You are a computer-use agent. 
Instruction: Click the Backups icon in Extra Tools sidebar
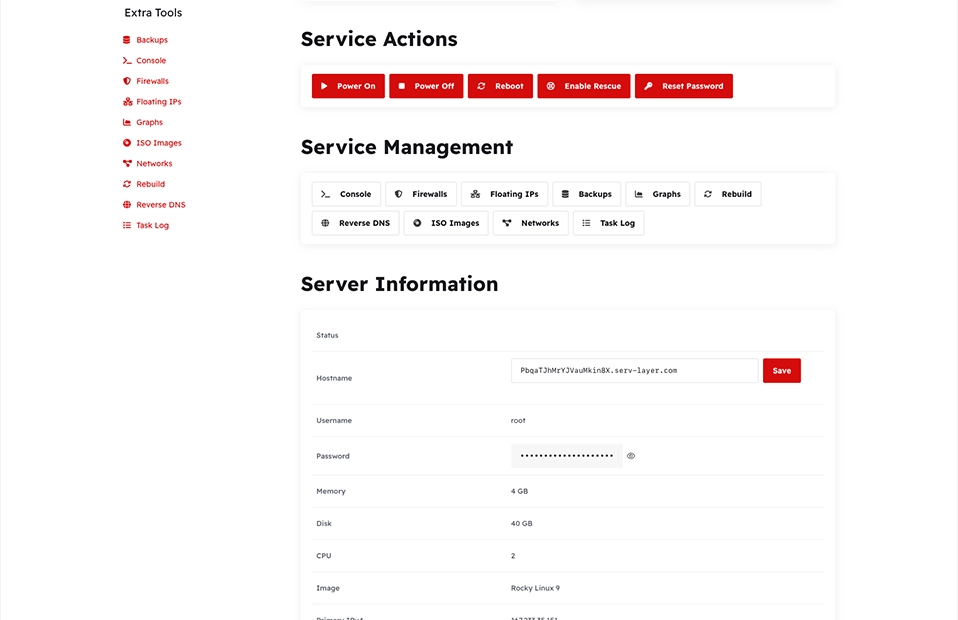126,40
